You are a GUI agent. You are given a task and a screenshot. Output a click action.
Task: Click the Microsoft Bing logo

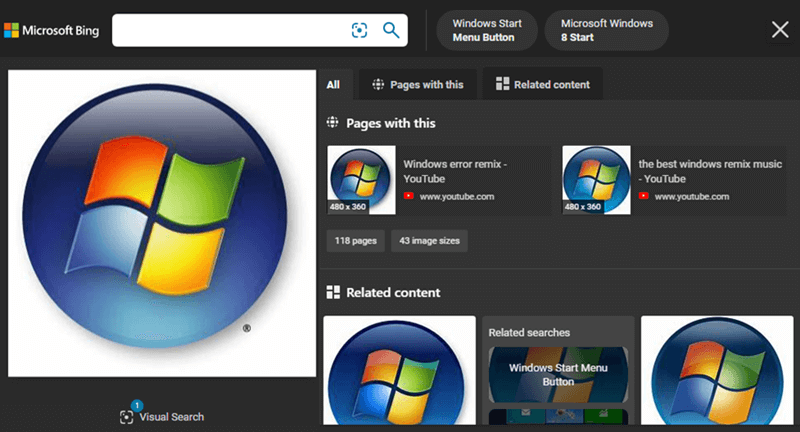point(51,30)
